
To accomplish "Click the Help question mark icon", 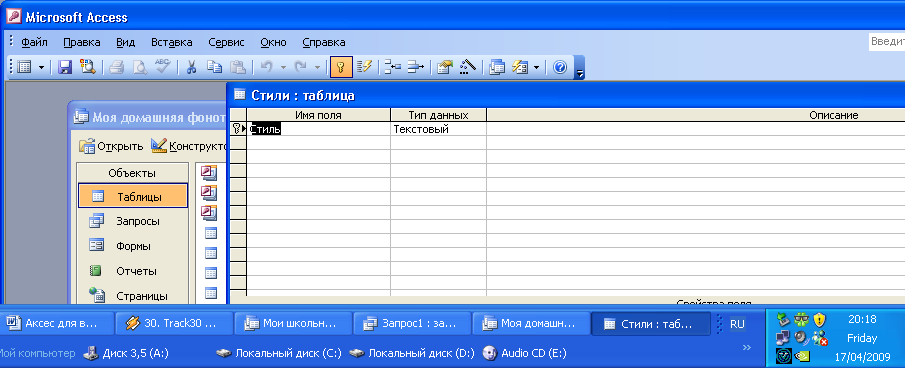I will 560,67.
